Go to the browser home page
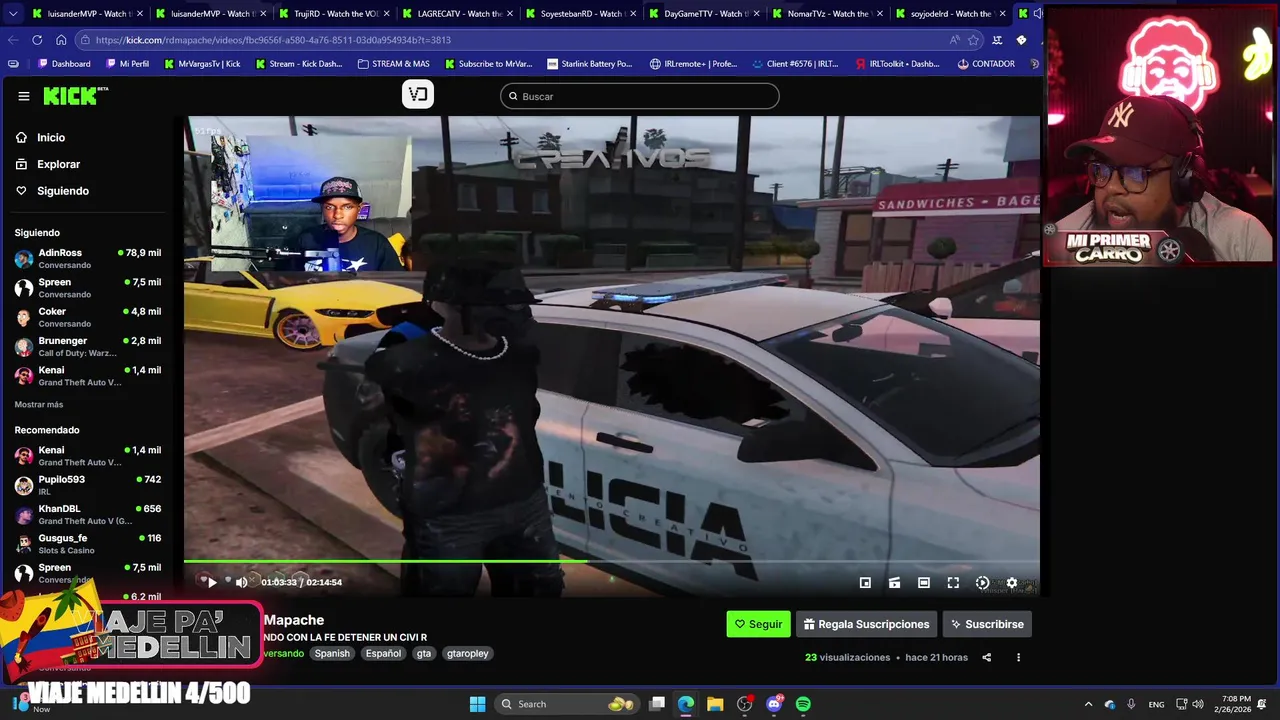Viewport: 1280px width, 720px height. (x=61, y=40)
